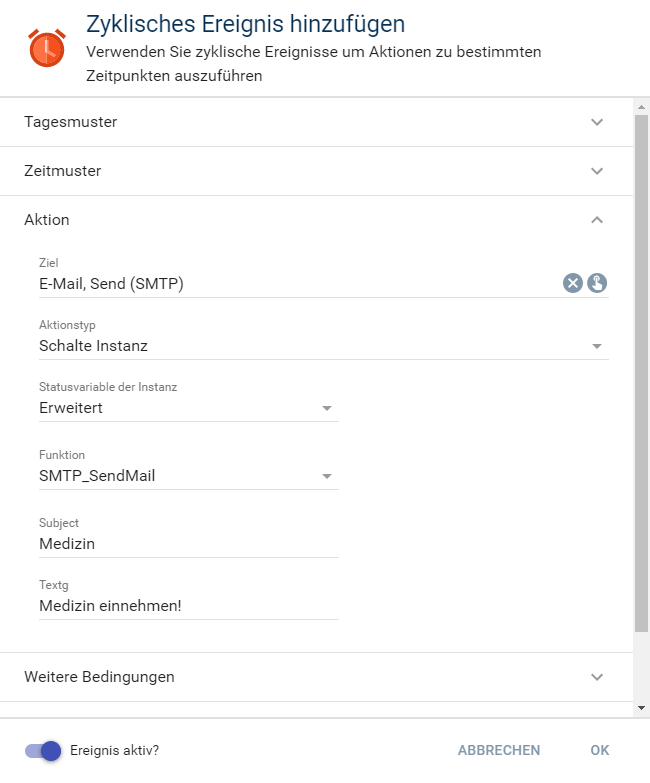Click the vertical scrollbar thumb

[641, 370]
